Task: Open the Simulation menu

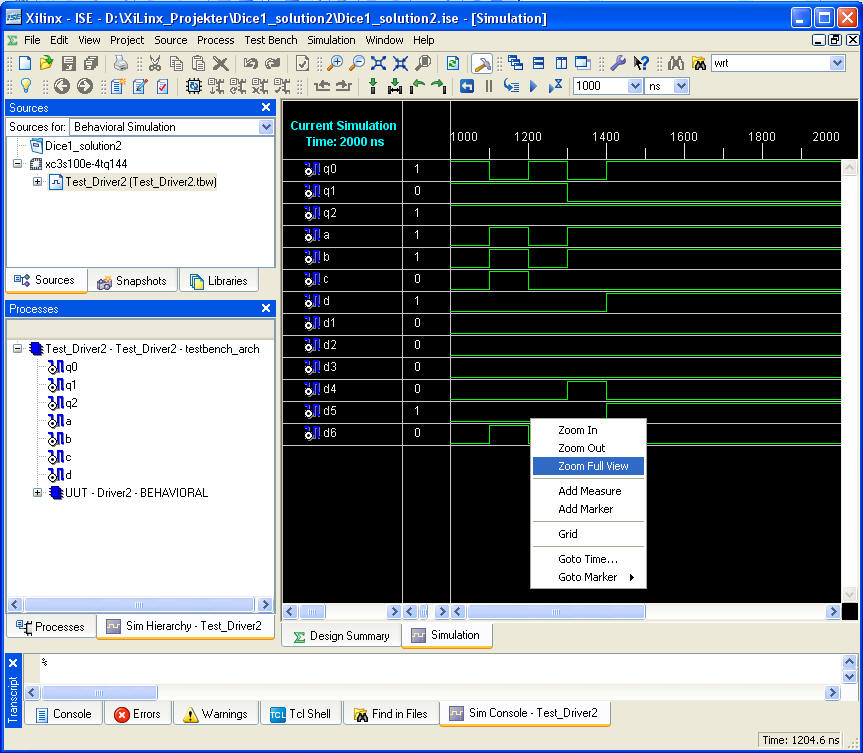Action: (331, 40)
